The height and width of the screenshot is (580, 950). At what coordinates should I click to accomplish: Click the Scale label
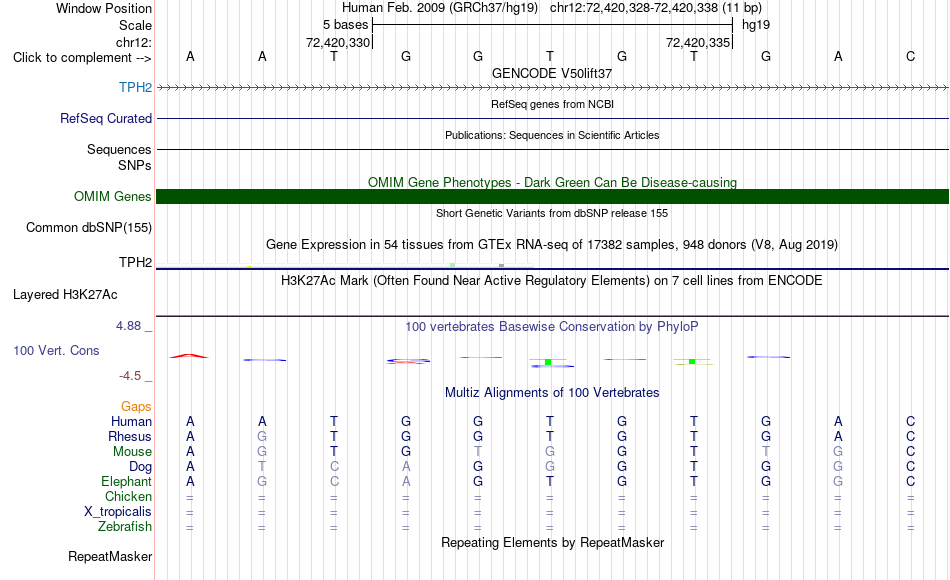(135, 25)
